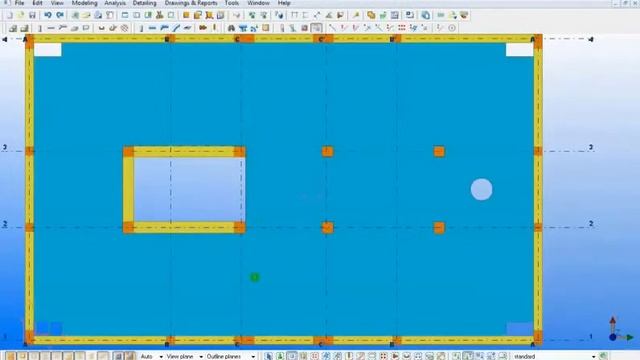
Task: Toggle the red Select points switch
Action: [x=314, y=356]
